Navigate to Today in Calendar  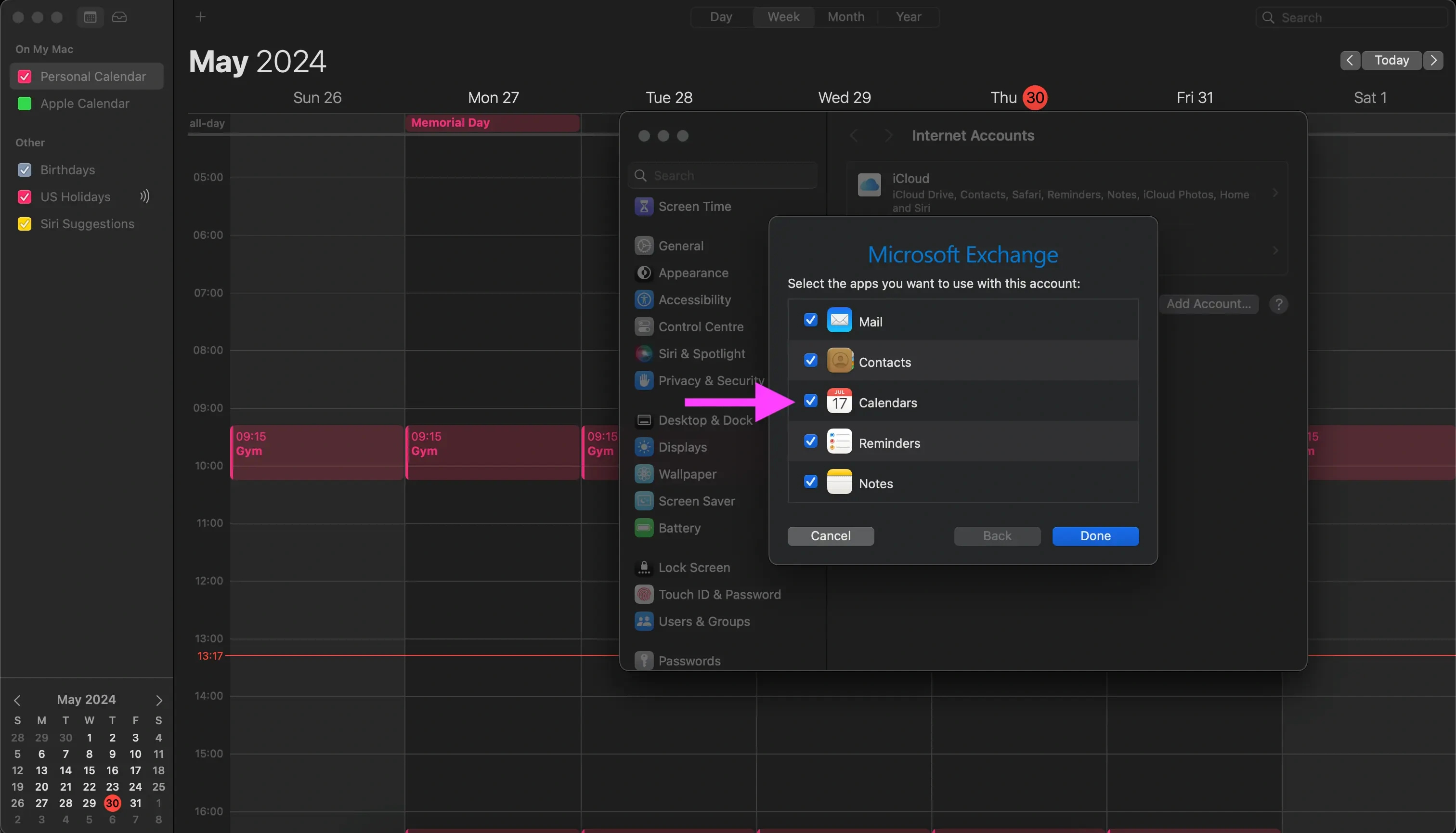coord(1392,59)
